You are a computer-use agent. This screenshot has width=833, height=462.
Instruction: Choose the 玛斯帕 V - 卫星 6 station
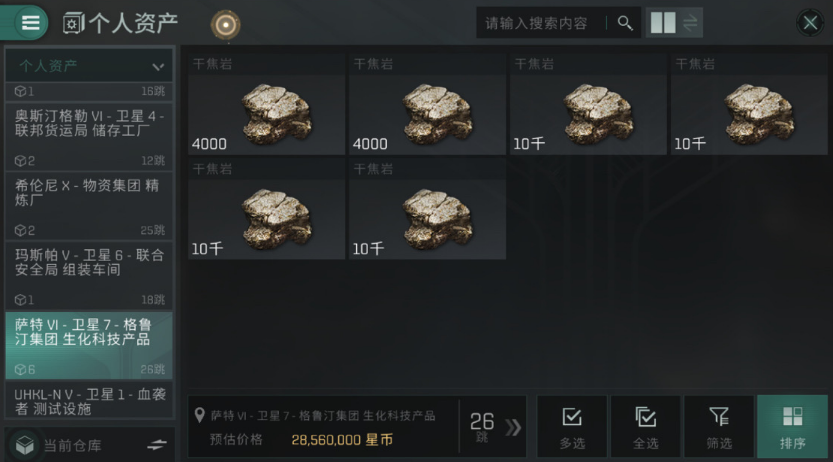point(89,275)
